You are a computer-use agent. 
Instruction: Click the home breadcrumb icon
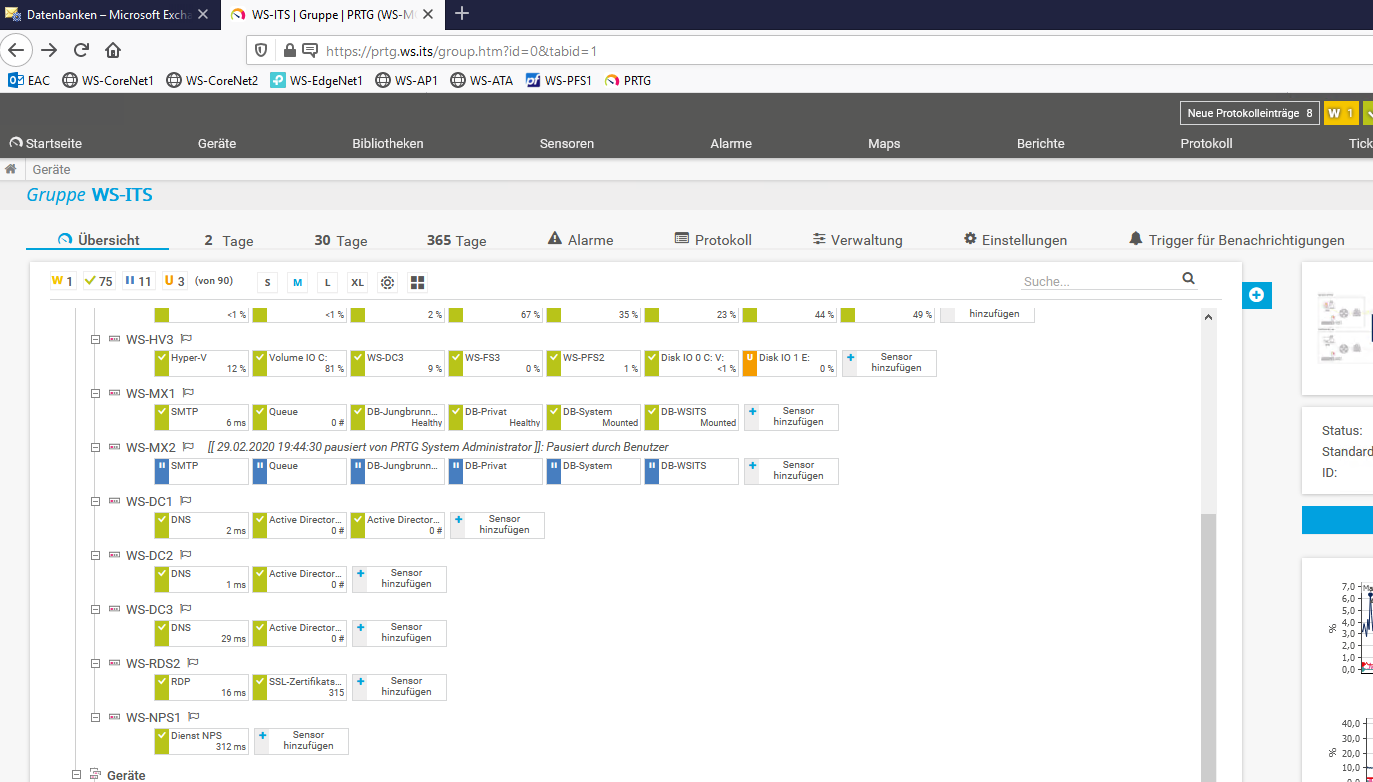click(12, 169)
